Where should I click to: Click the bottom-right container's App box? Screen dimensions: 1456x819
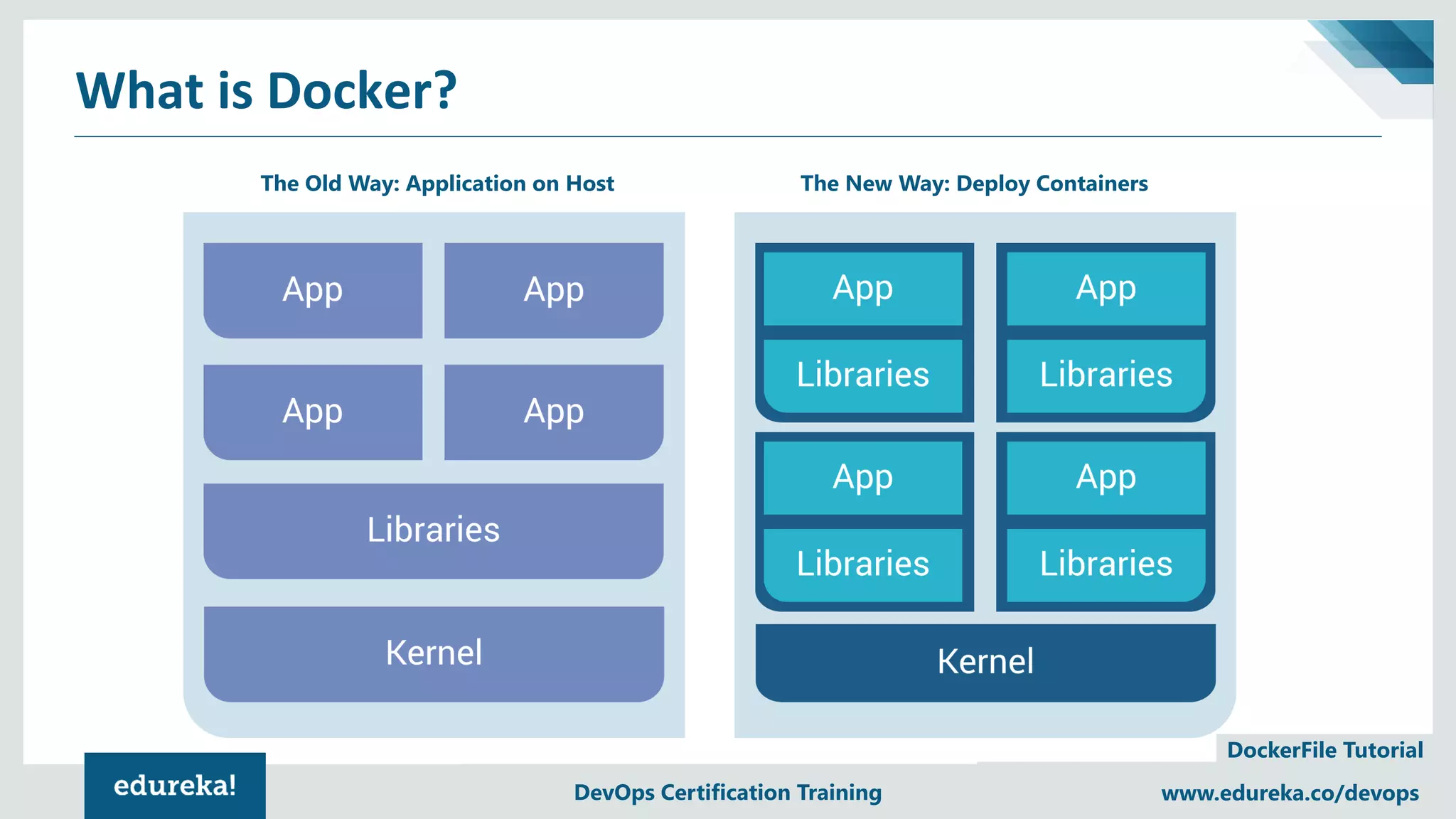pos(1106,478)
